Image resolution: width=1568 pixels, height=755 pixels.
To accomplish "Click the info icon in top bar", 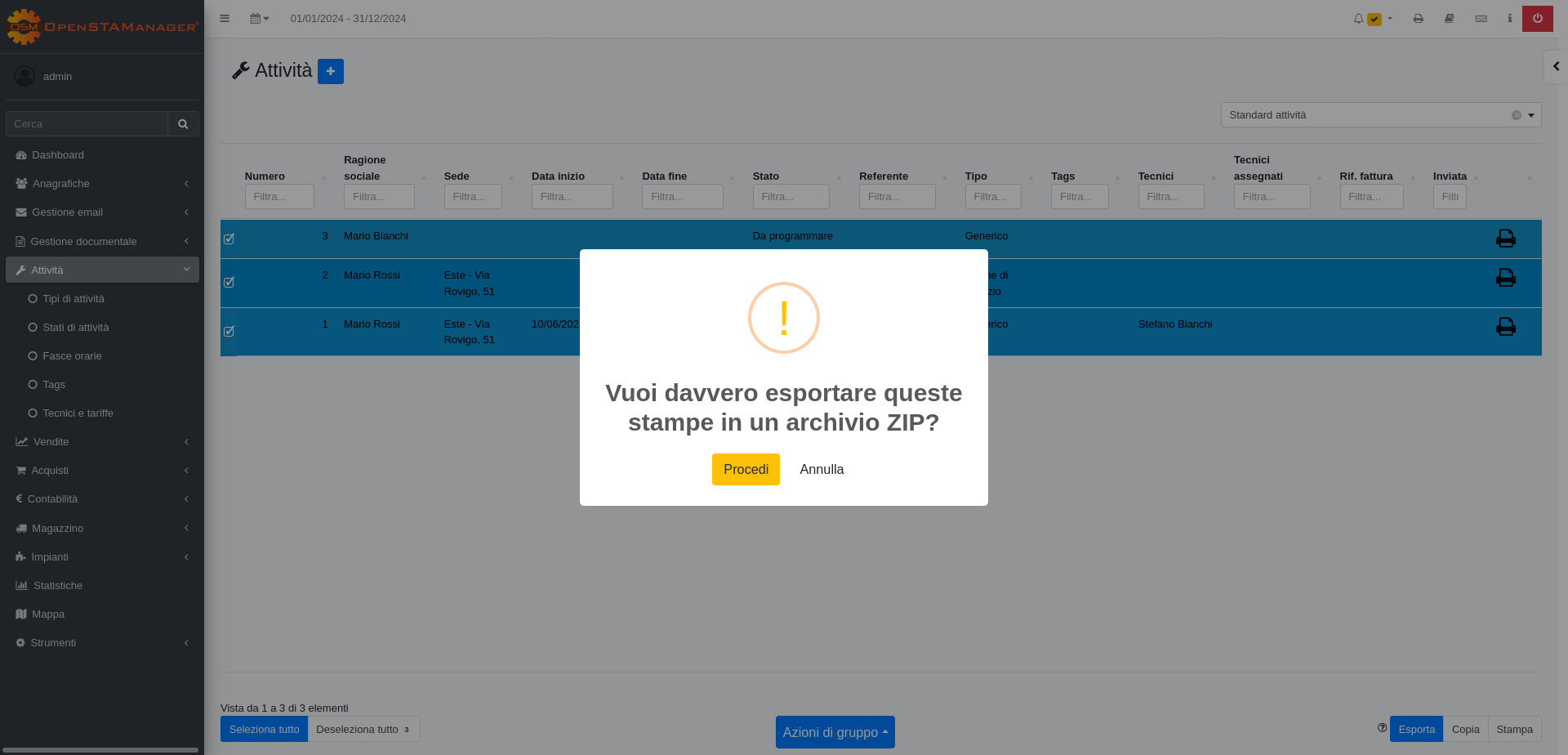I will click(x=1509, y=18).
